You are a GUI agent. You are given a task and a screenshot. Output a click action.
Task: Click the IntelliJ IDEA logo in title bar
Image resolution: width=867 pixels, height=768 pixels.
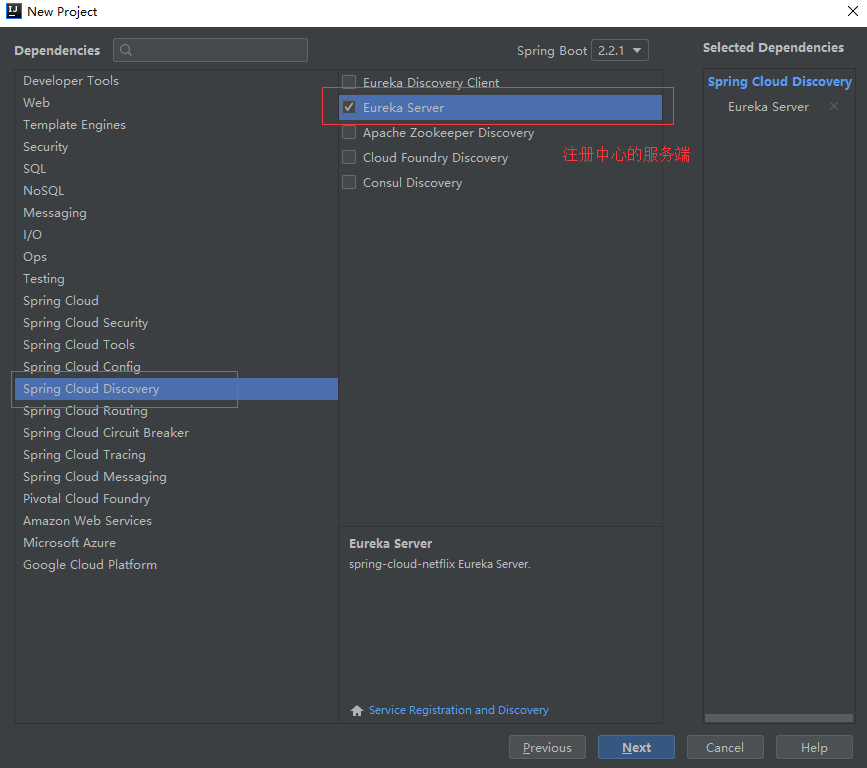[x=14, y=11]
